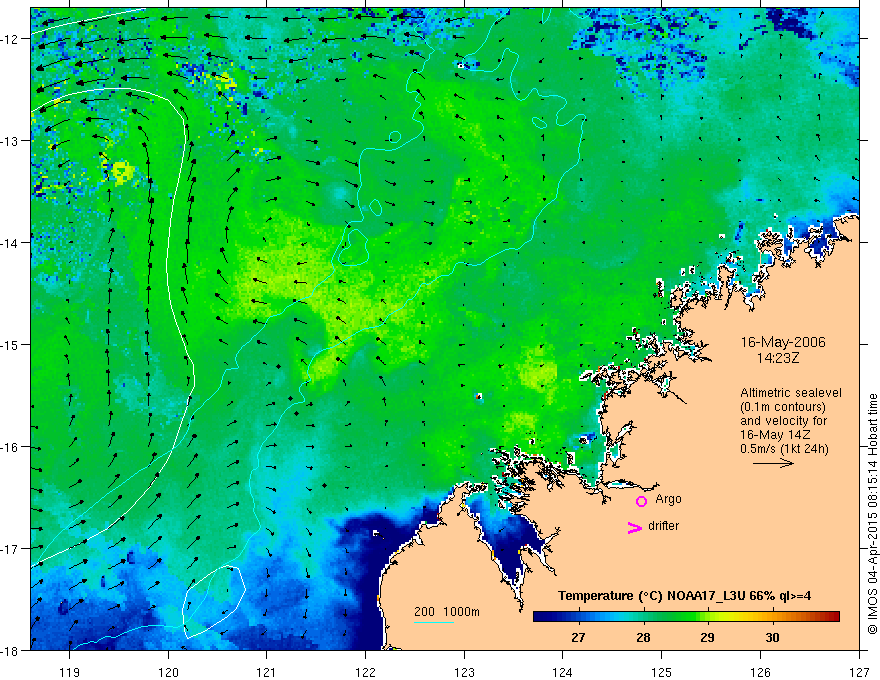Screen dimensions: 880x680
Task: Click the Temperature NOAA17_L3U title text
Action: 684,596
